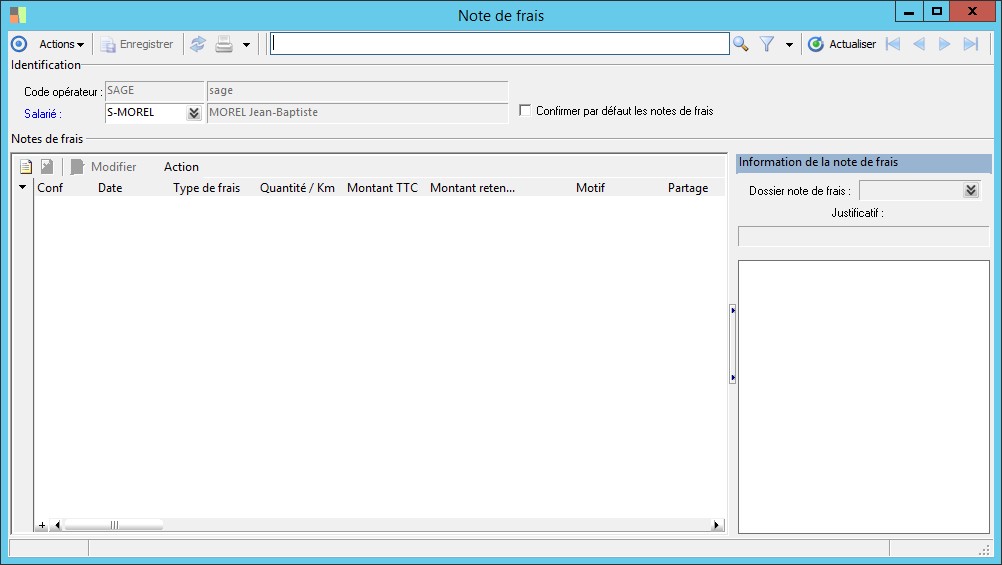The height and width of the screenshot is (565, 1002).
Task: Click the Enregistrer save button
Action: click(137, 44)
